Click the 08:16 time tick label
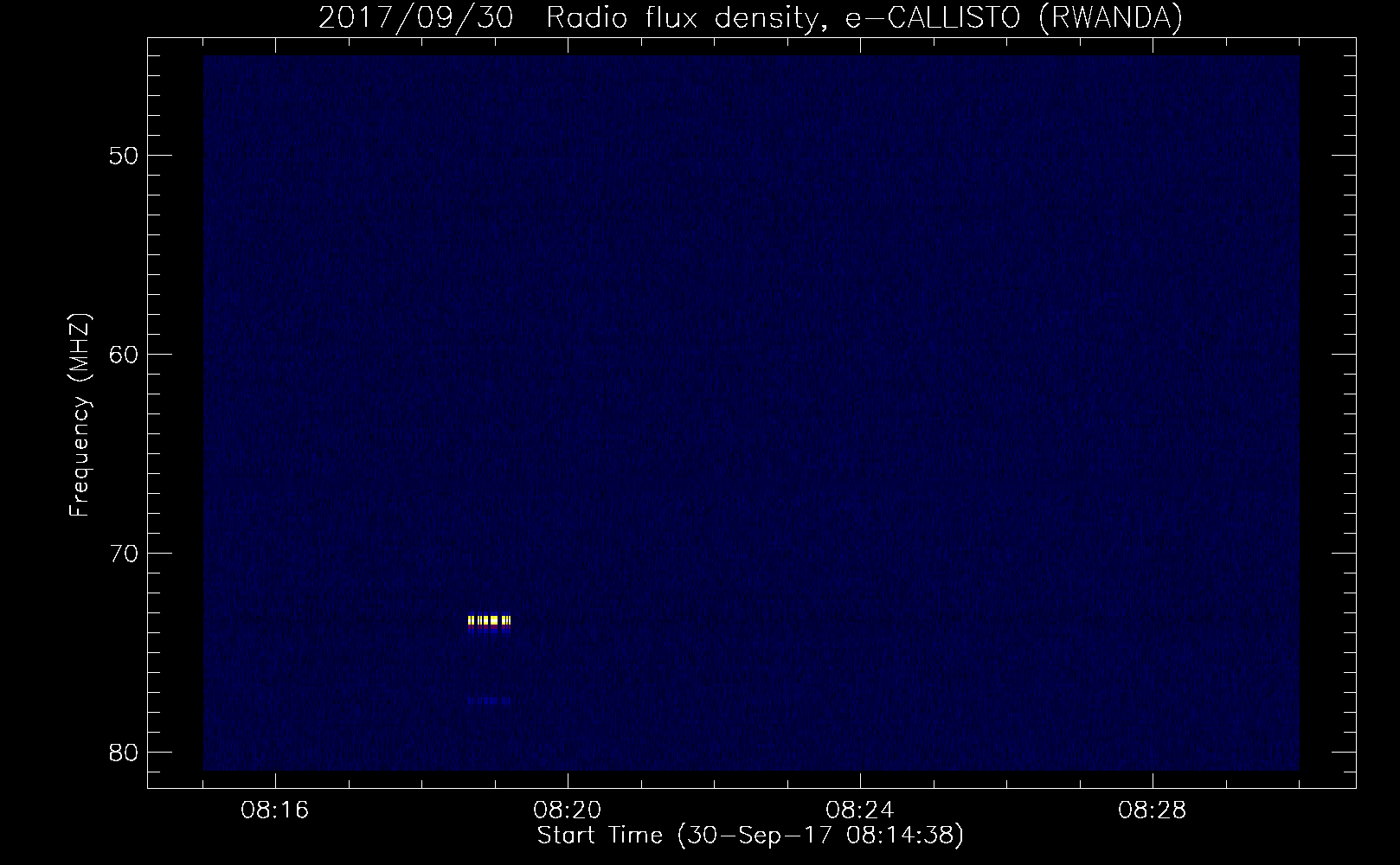 coord(276,811)
